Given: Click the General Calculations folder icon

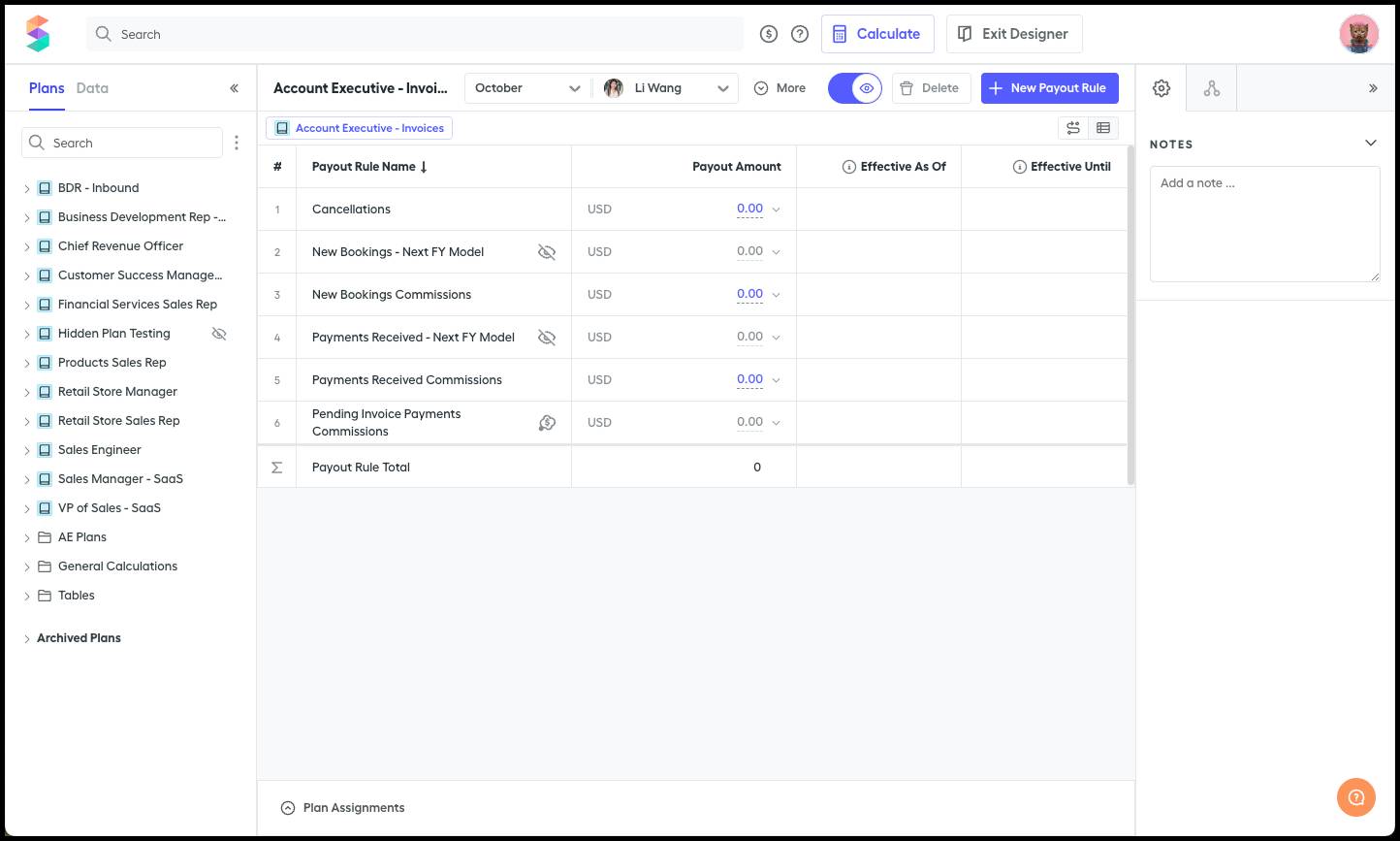Looking at the screenshot, I should pyautogui.click(x=45, y=566).
